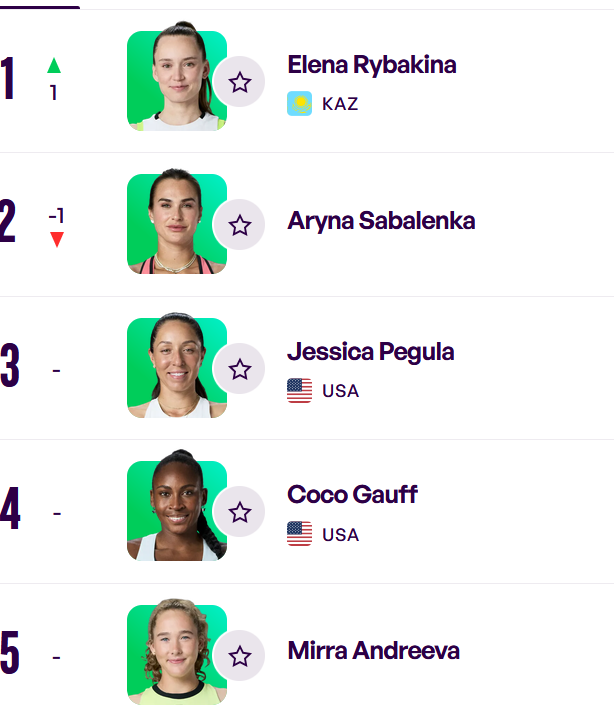Open Aryna Sabalenka's portrait thumbnail
Viewport: 614px width, 717px height.
(x=177, y=222)
